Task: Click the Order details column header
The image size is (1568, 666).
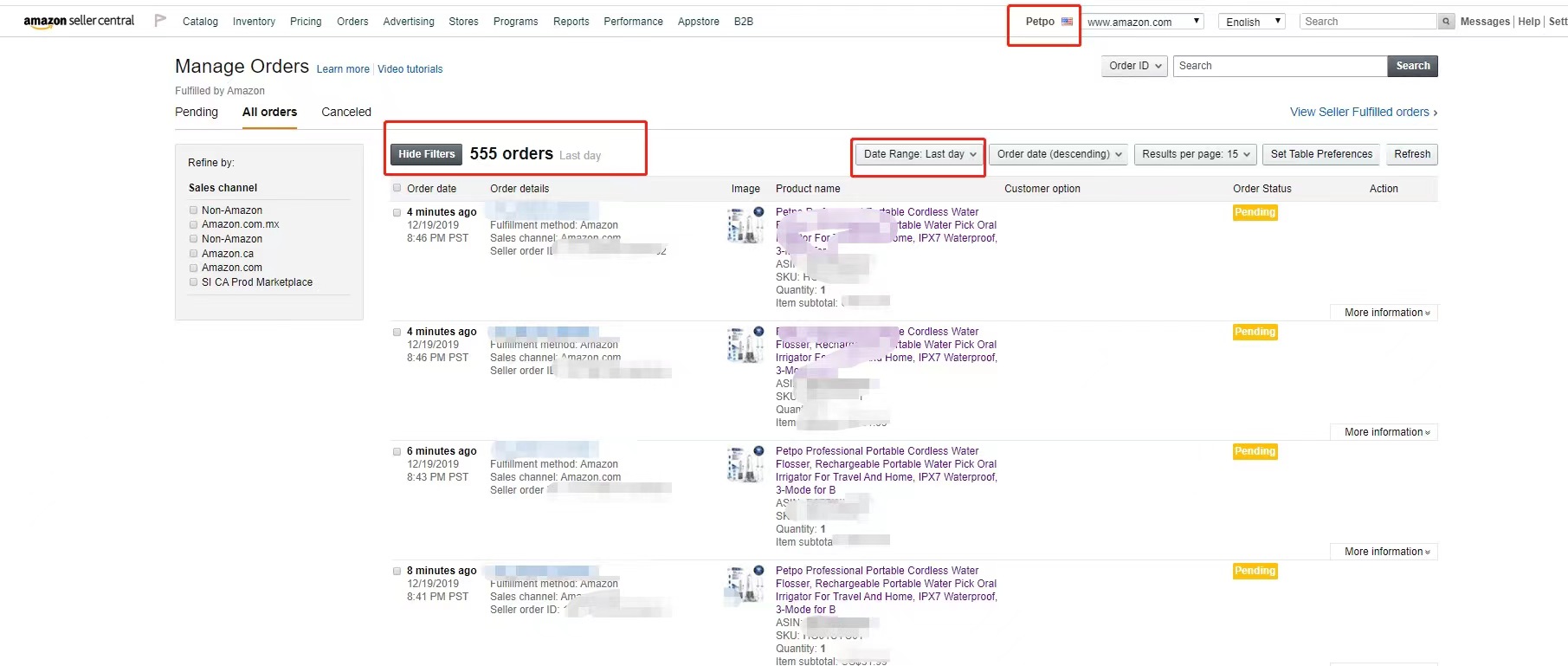Action: point(519,189)
